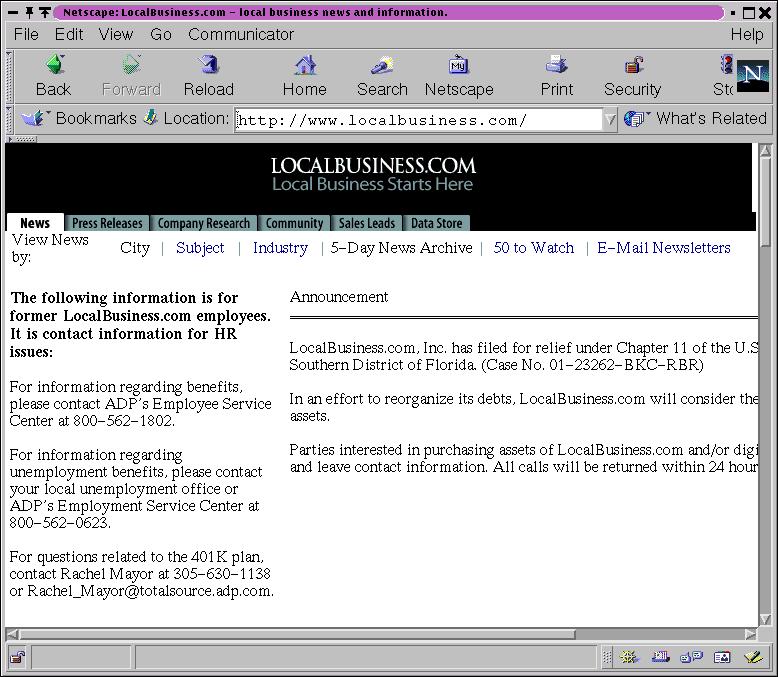Click the Rachel_Mayor@totalsource.adp.com email text
Image resolution: width=778 pixels, height=677 pixels.
point(150,591)
